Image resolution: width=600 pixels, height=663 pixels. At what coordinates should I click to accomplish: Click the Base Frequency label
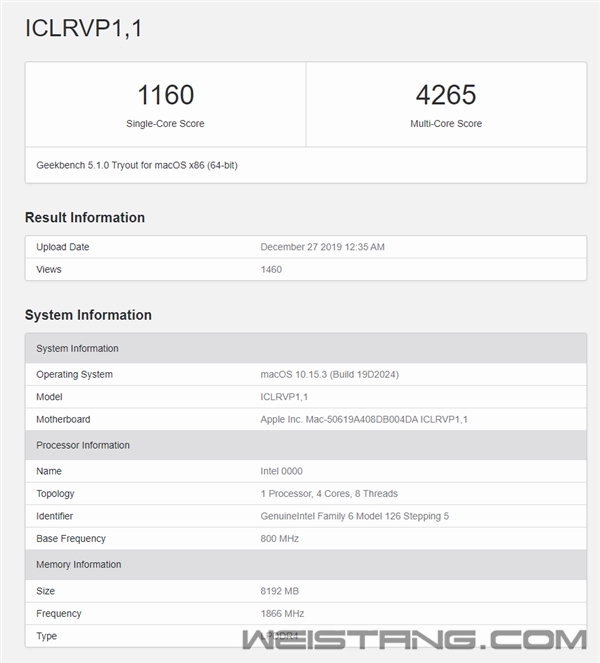tap(71, 539)
